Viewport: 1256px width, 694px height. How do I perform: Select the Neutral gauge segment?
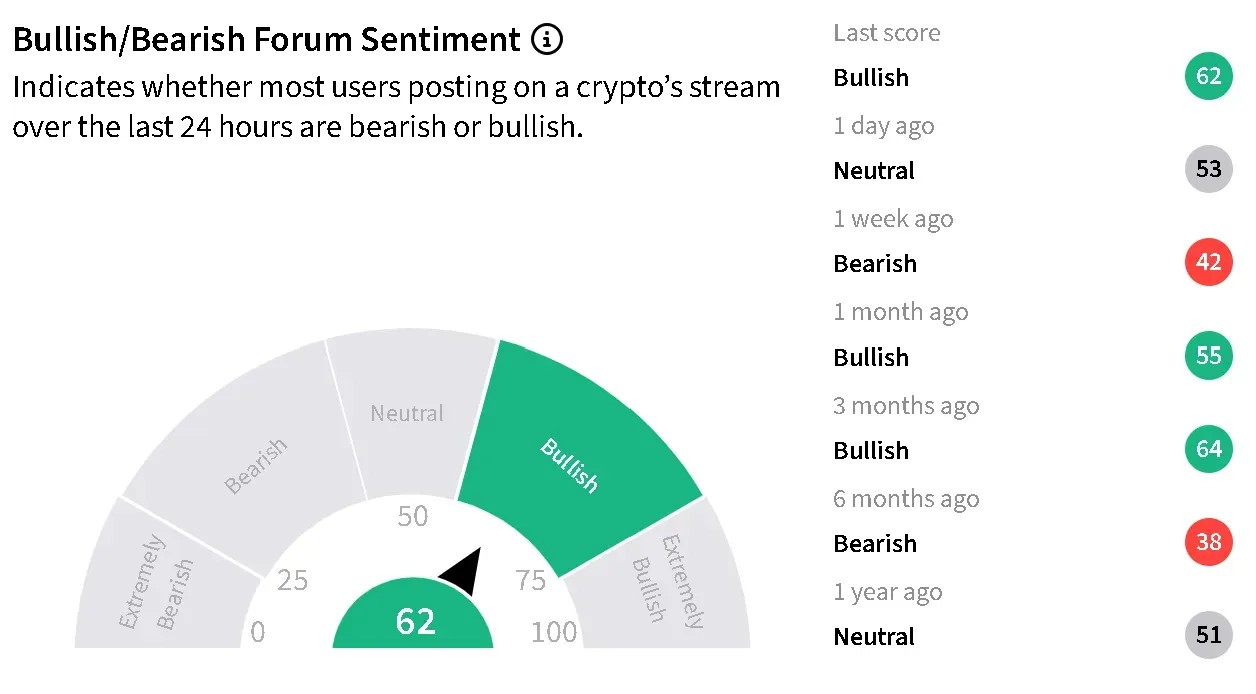tap(408, 415)
